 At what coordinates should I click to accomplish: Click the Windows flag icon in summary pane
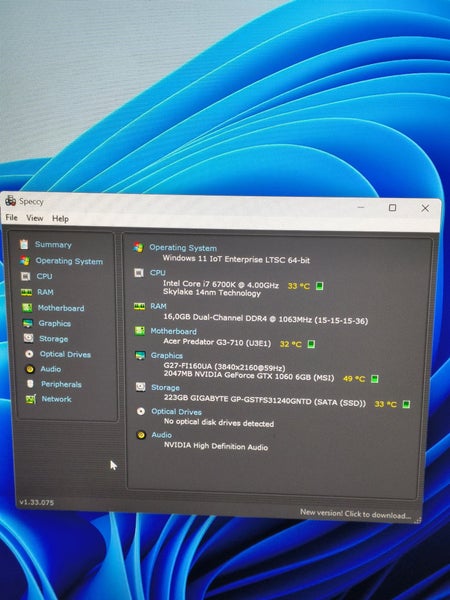click(x=139, y=247)
